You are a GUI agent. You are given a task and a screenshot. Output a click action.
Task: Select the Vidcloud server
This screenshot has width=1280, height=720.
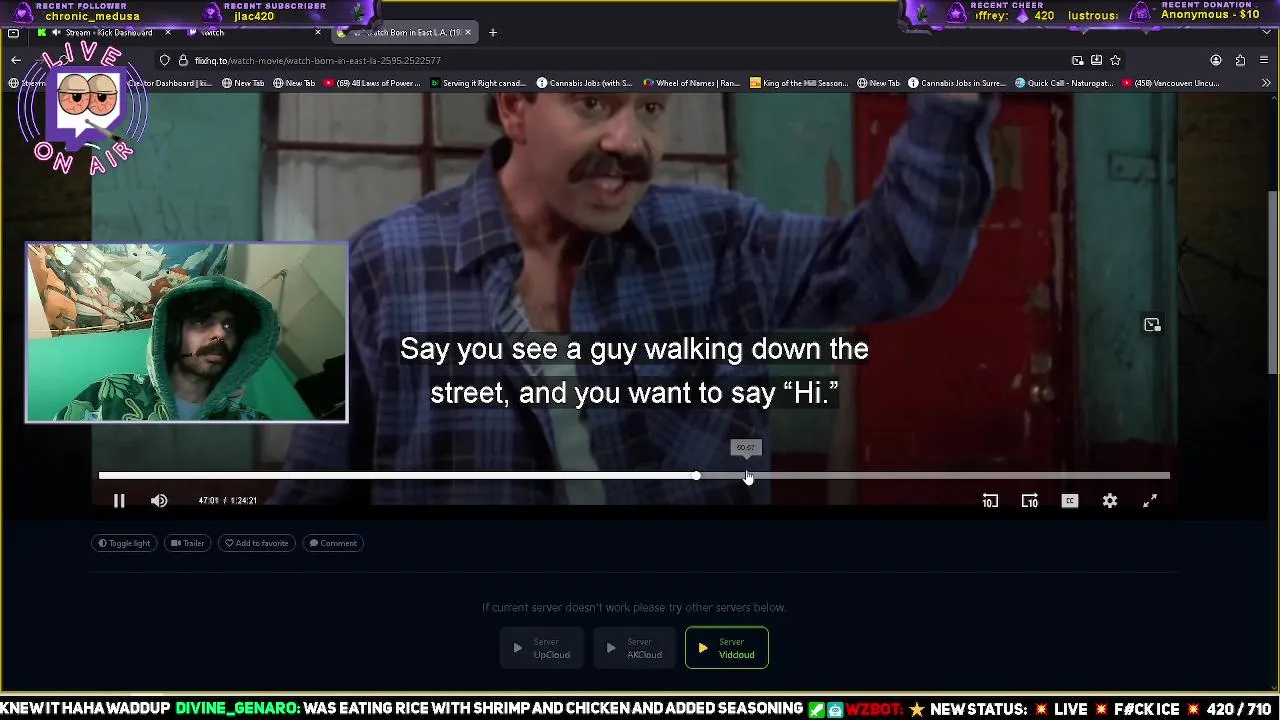point(727,648)
